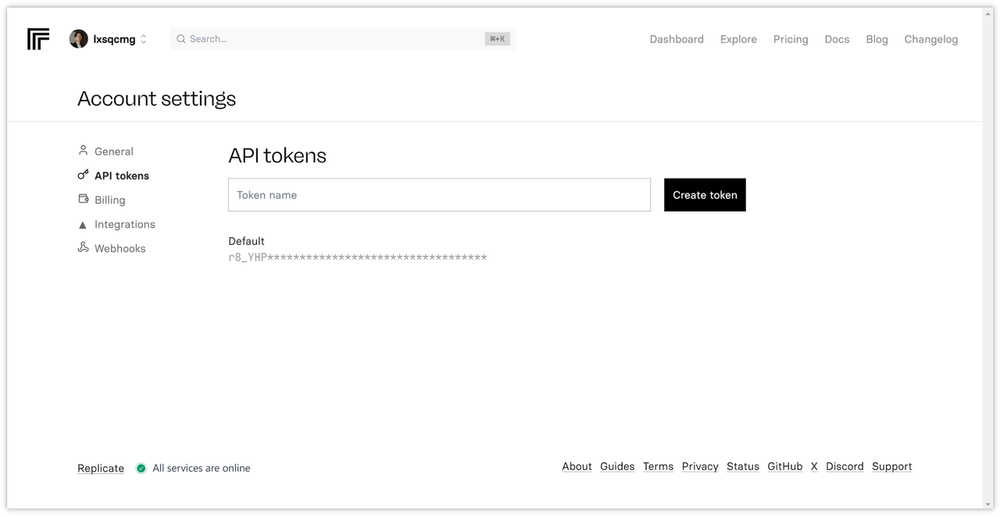
Task: Click the General person icon
Action: [x=83, y=151]
